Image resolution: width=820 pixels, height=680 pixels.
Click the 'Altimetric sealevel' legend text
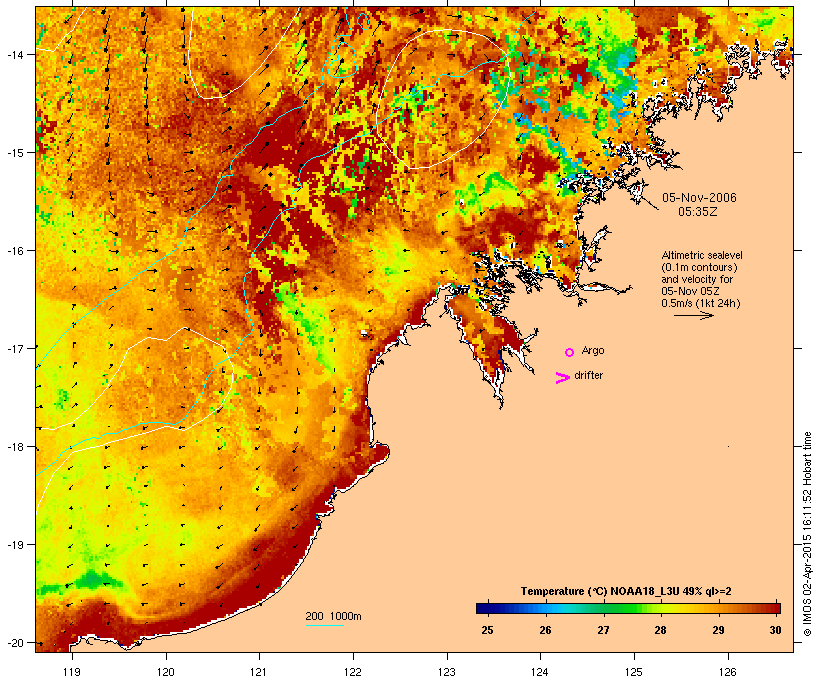pos(702,255)
